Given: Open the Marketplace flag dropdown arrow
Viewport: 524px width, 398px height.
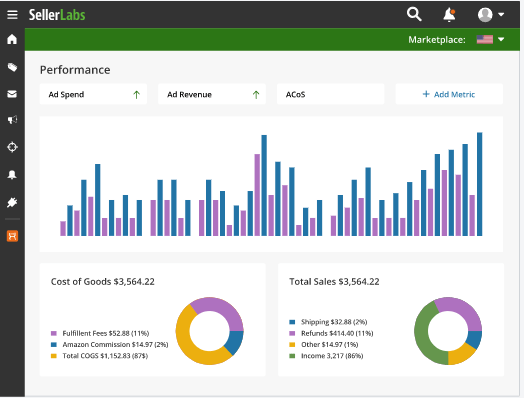Looking at the screenshot, I should 501,39.
